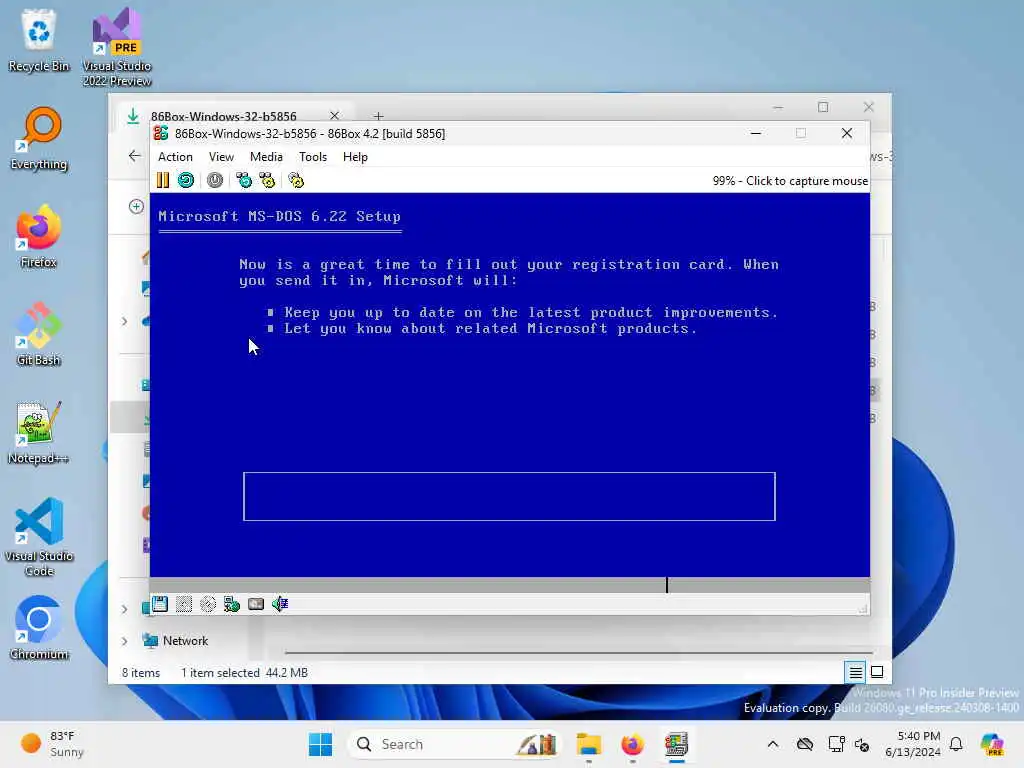Click the CD-ROM drive status icon
The height and width of the screenshot is (768, 1024).
208,604
